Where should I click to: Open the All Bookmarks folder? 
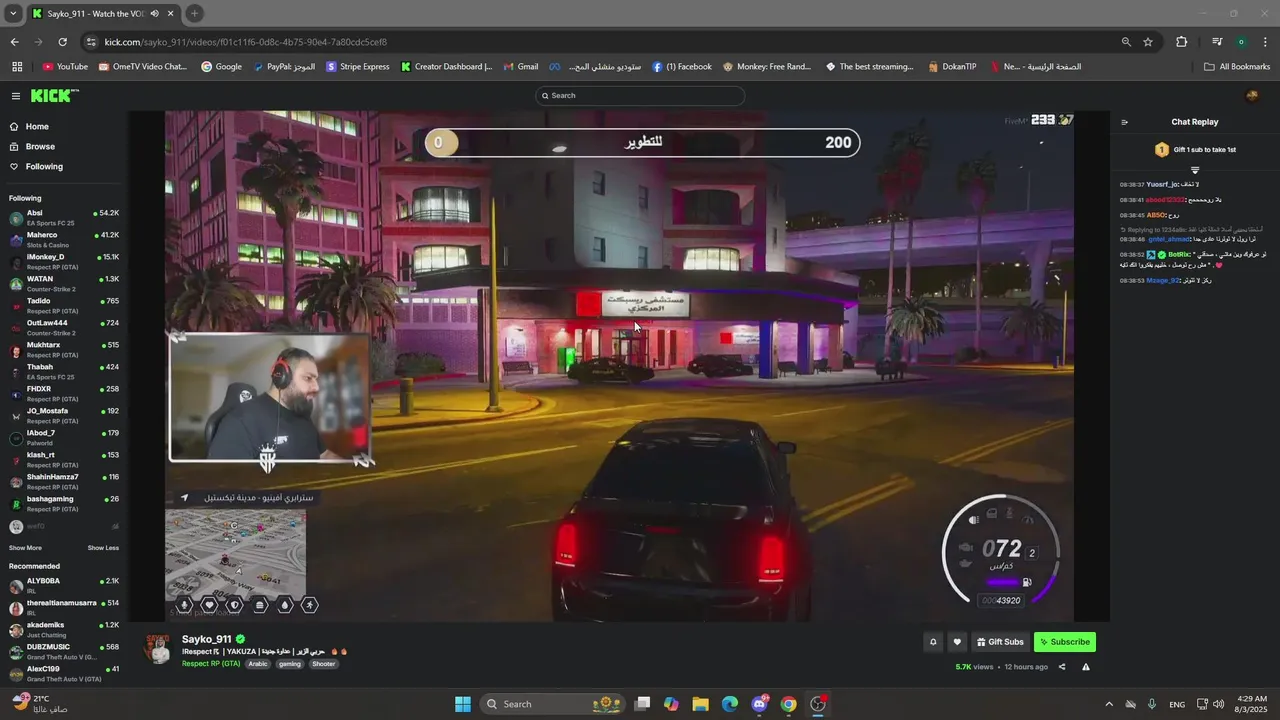[1237, 67]
